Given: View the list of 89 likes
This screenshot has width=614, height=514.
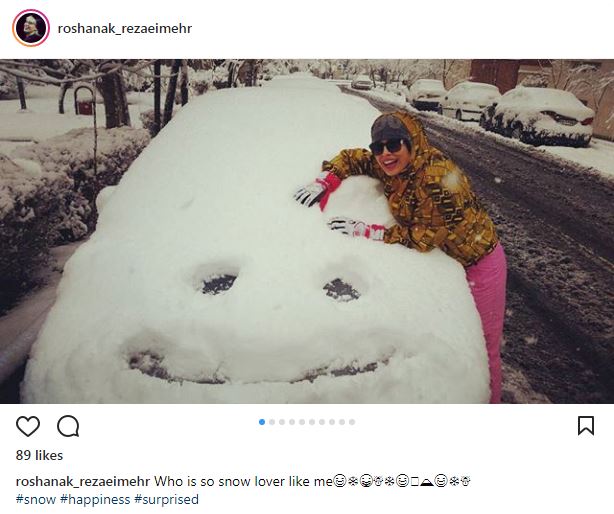Looking at the screenshot, I should click(x=39, y=455).
